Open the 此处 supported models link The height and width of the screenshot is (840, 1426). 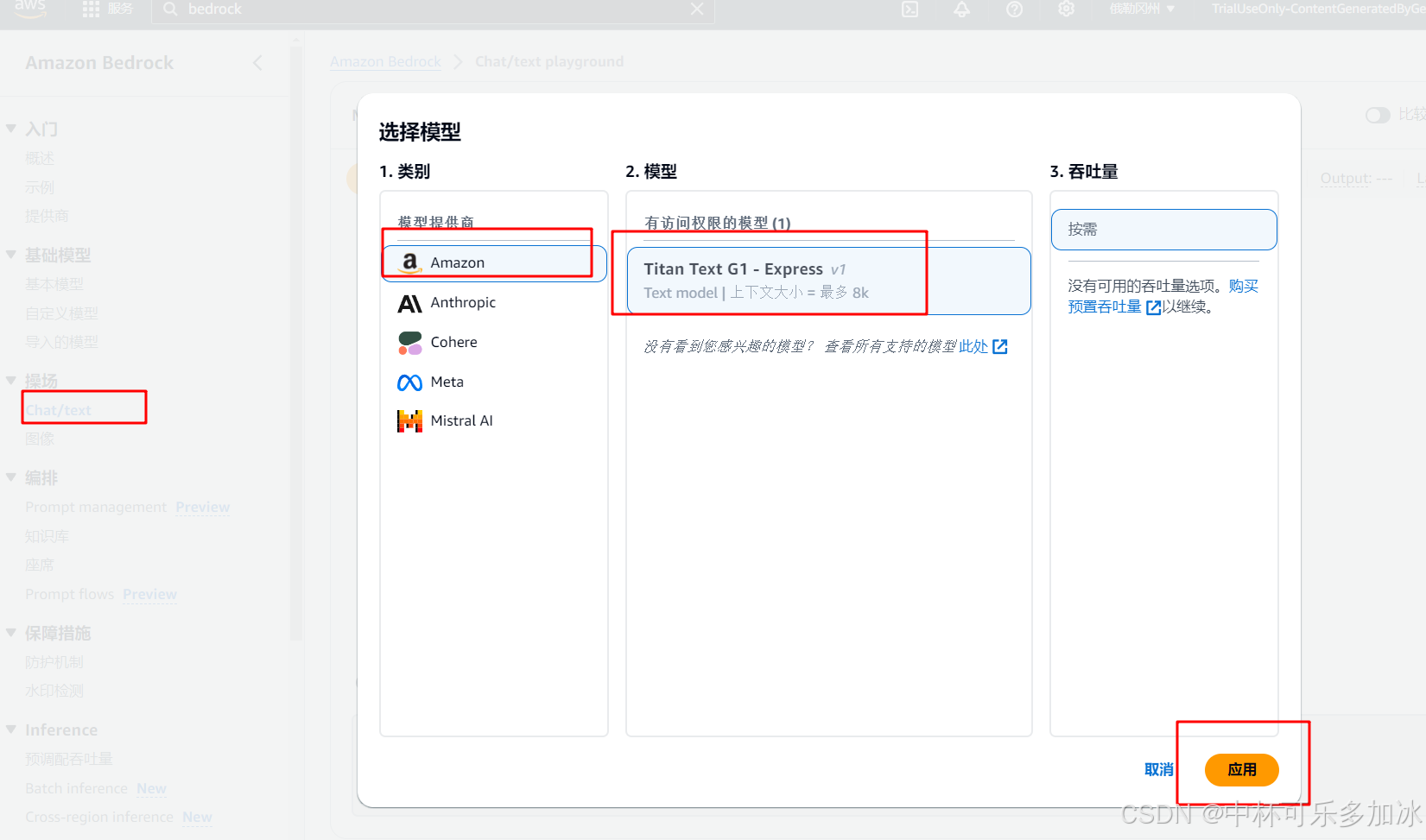(x=973, y=346)
